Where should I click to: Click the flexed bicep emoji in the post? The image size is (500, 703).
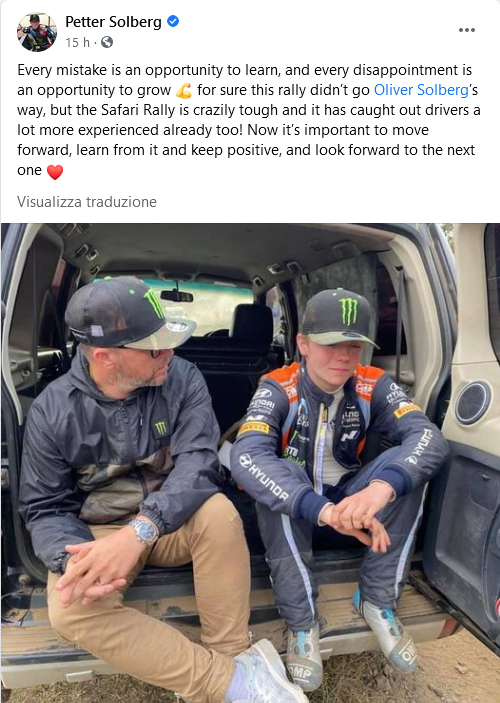tap(183, 91)
